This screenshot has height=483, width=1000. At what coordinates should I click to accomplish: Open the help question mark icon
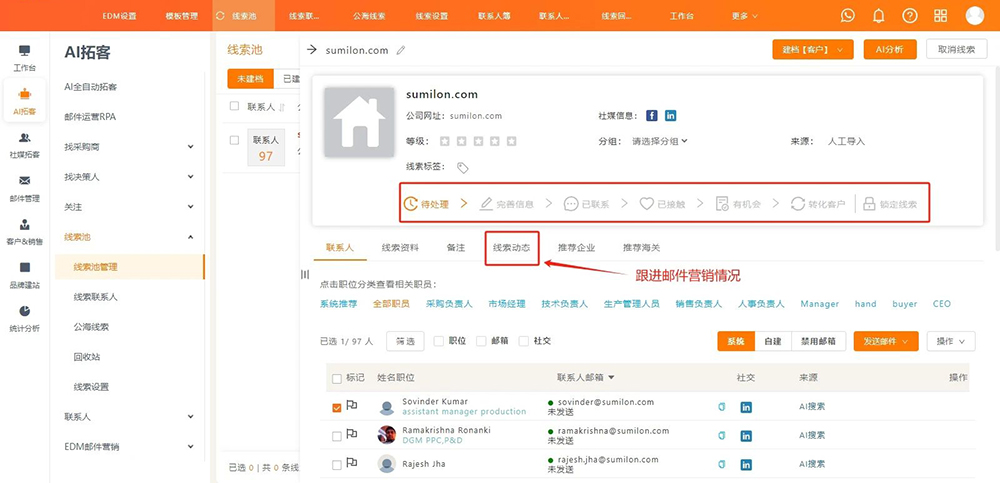(909, 15)
